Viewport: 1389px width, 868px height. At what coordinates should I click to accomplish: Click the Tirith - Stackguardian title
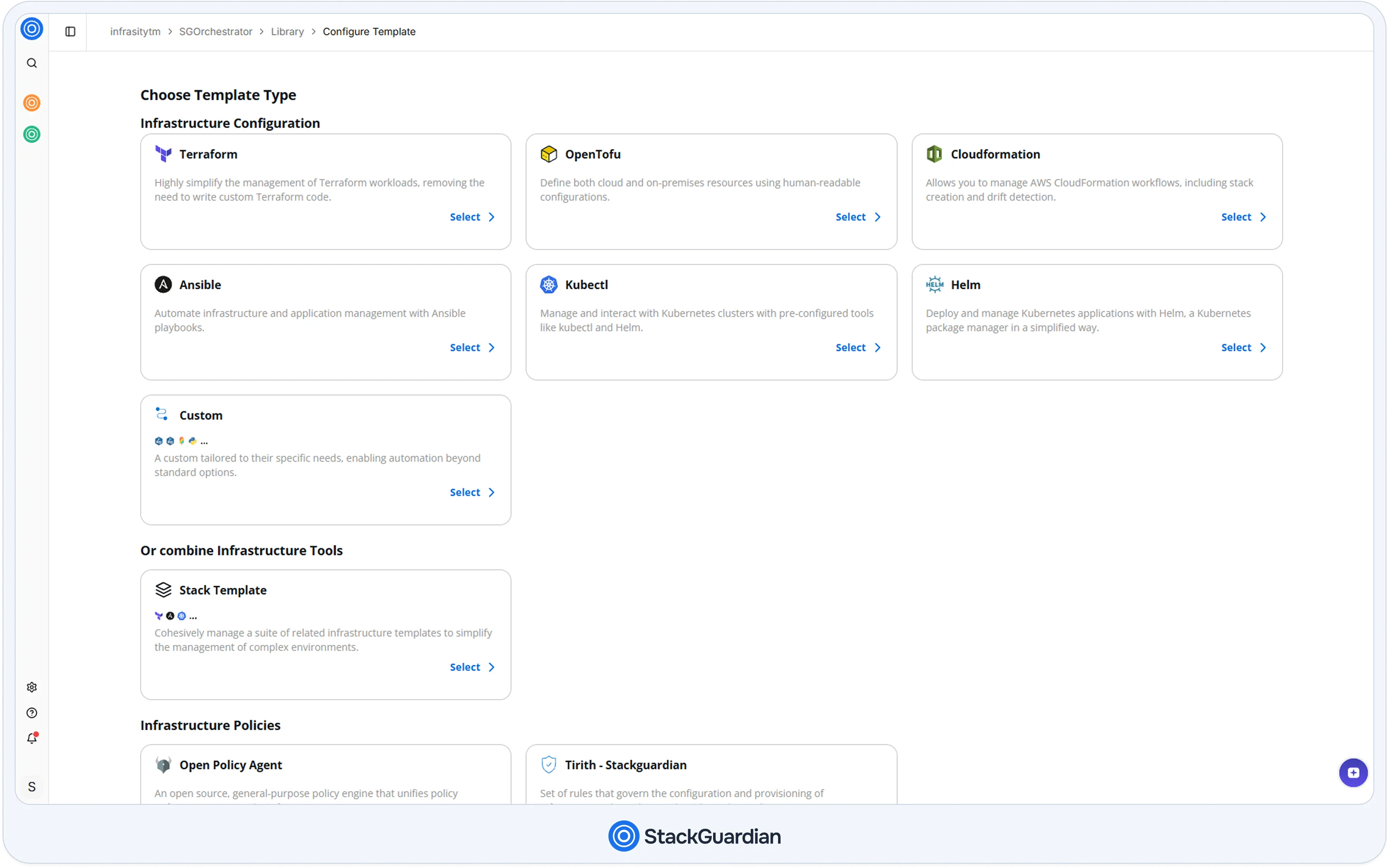pyautogui.click(x=625, y=765)
